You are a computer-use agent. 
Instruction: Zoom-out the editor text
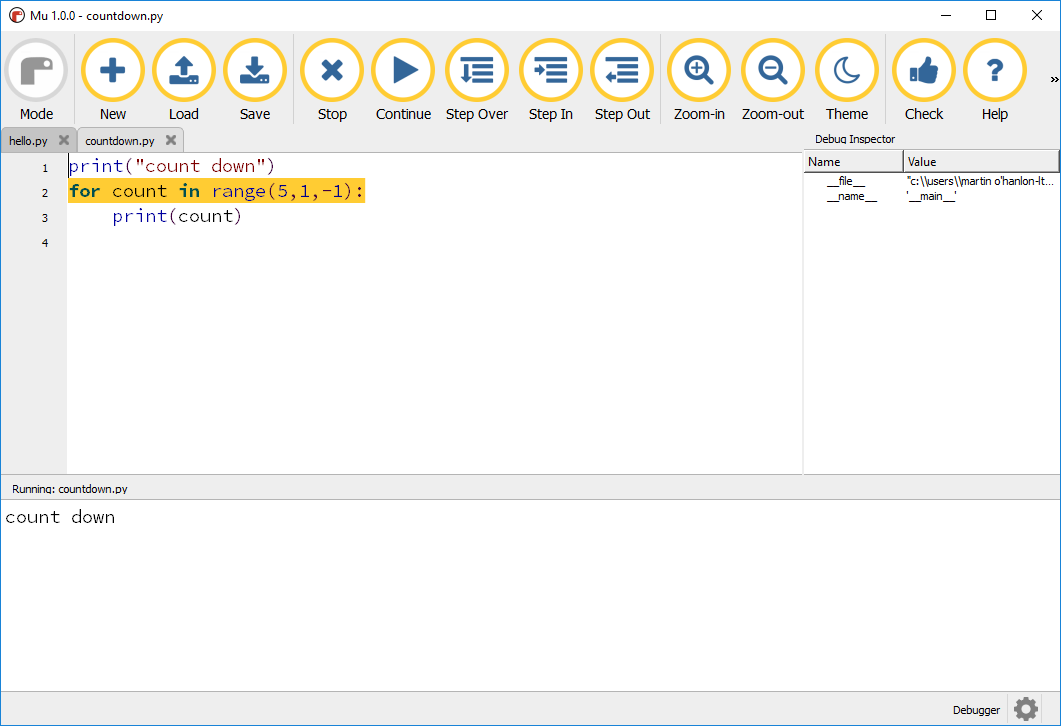click(x=773, y=71)
